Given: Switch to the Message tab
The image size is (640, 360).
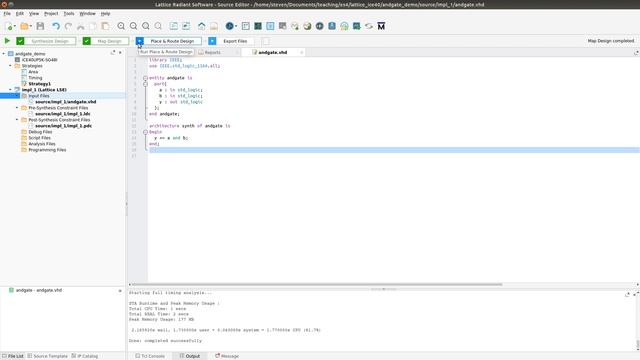Looking at the screenshot, I should coord(227,356).
